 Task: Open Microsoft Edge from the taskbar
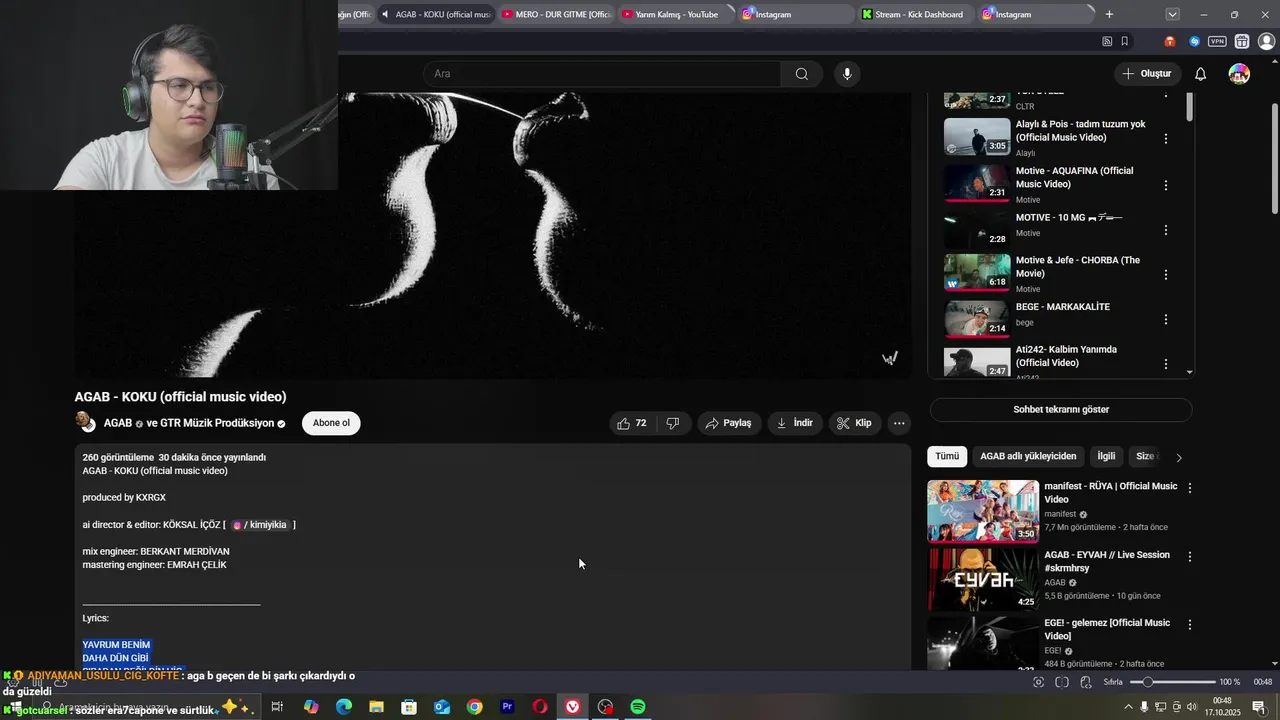click(x=344, y=707)
